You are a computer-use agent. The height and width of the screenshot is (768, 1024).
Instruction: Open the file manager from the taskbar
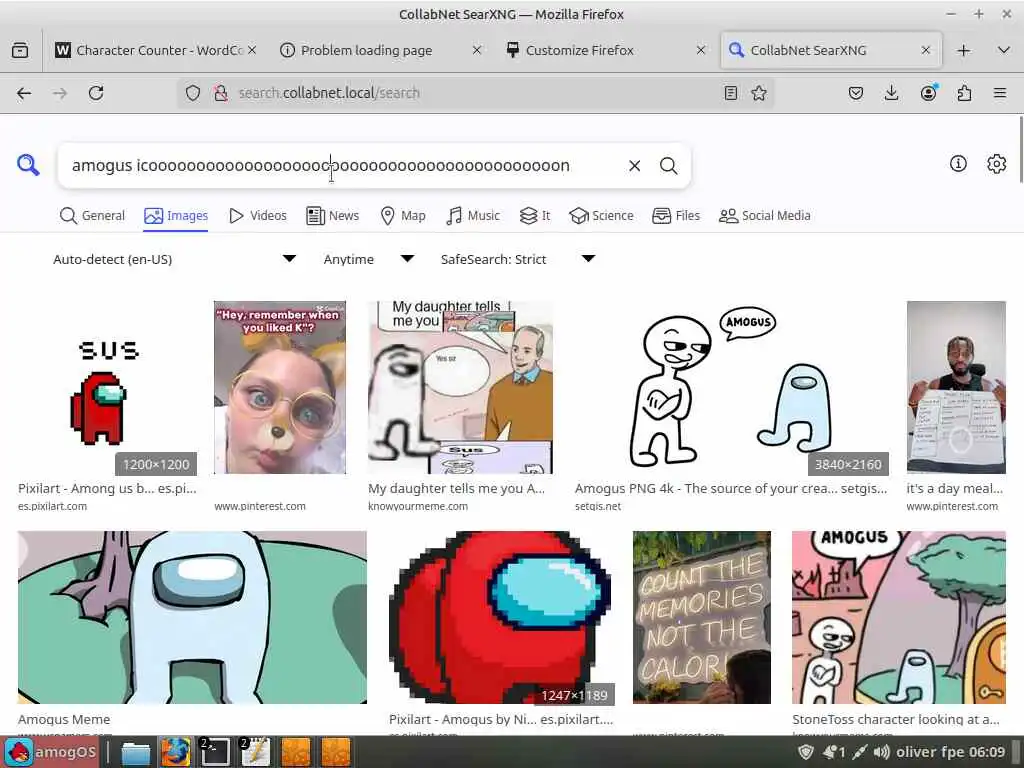click(x=135, y=752)
